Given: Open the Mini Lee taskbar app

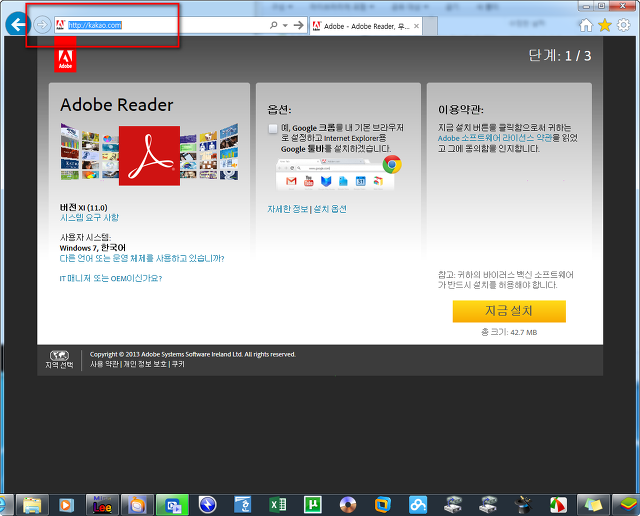Looking at the screenshot, I should 102,505.
